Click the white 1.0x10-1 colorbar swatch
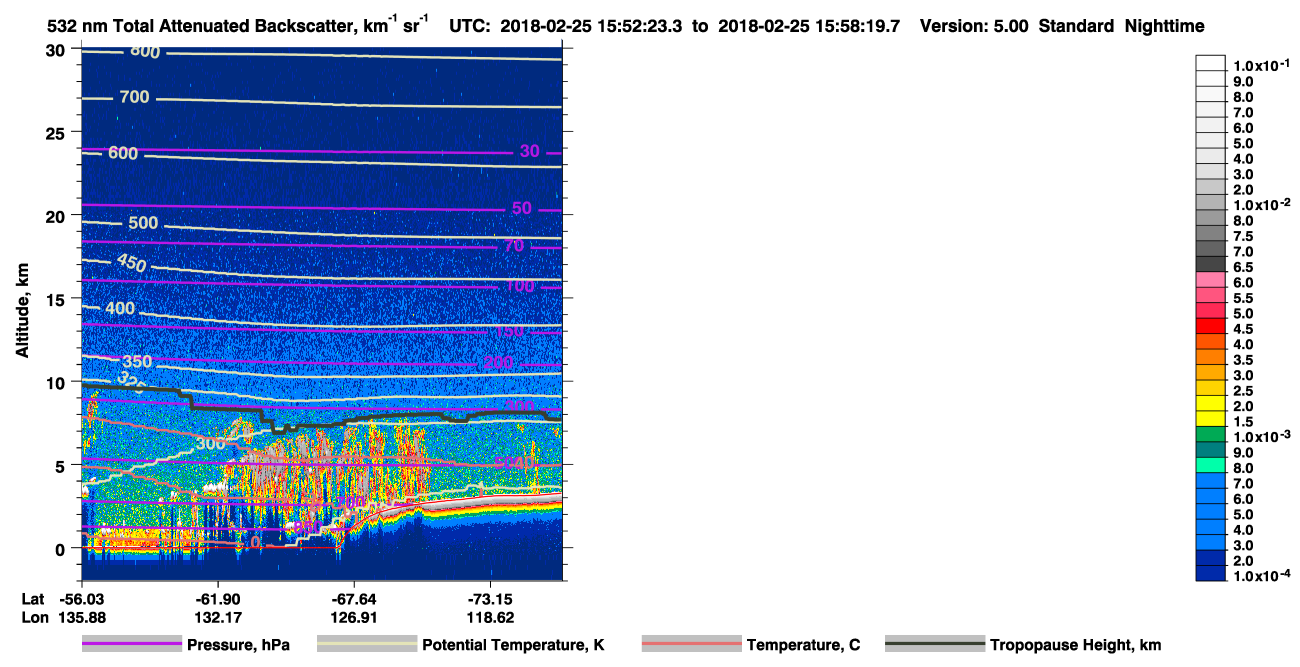This screenshot has height=667, width=1300. tap(1211, 63)
